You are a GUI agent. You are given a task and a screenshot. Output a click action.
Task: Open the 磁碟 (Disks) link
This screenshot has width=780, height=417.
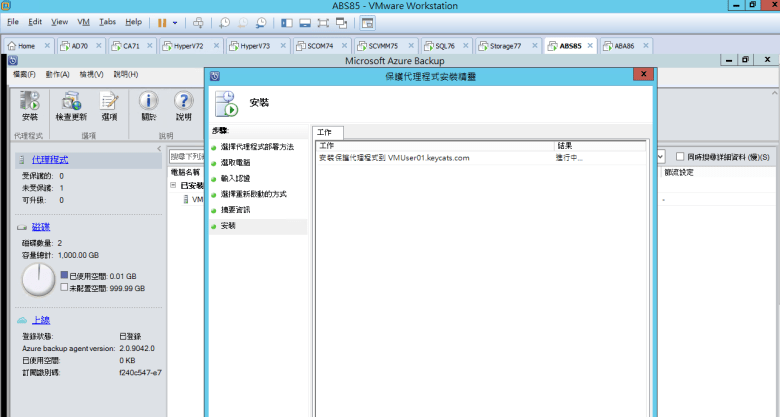point(41,227)
